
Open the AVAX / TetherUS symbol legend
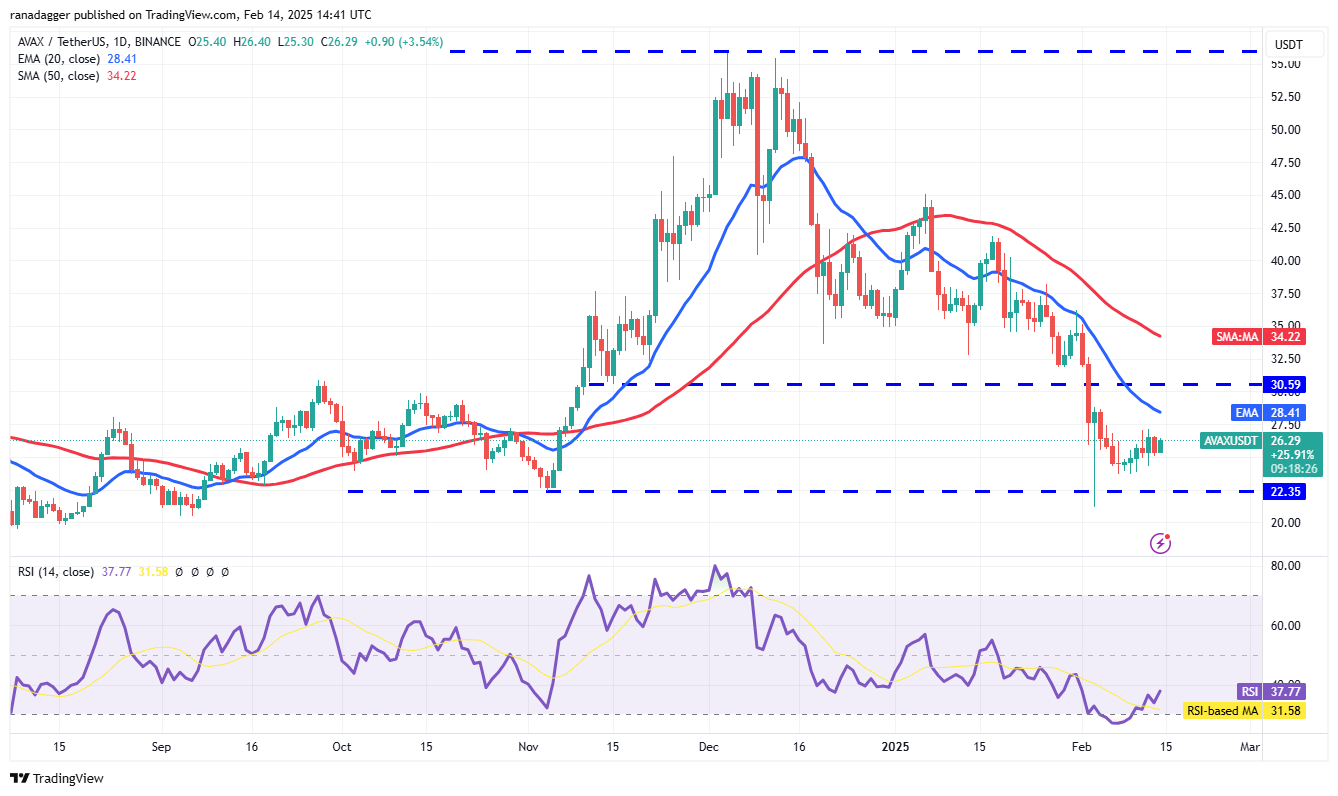62,42
